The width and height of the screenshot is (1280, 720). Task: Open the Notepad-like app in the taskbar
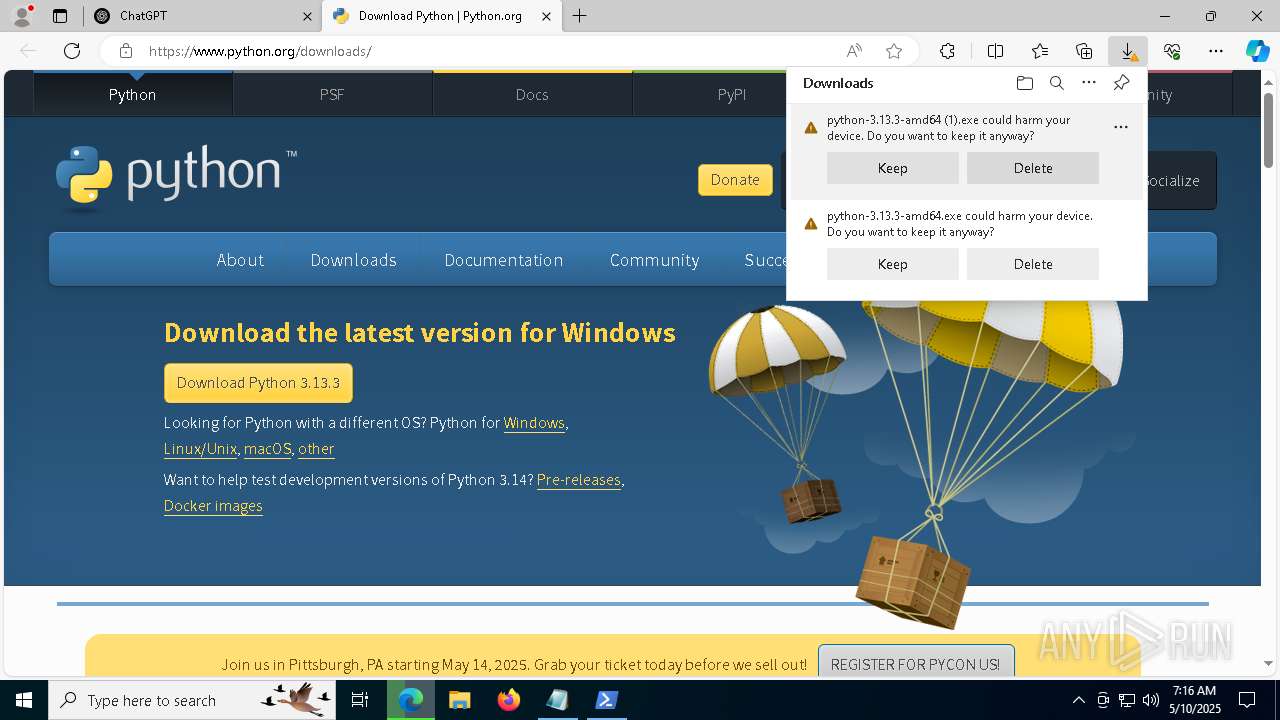coord(558,700)
